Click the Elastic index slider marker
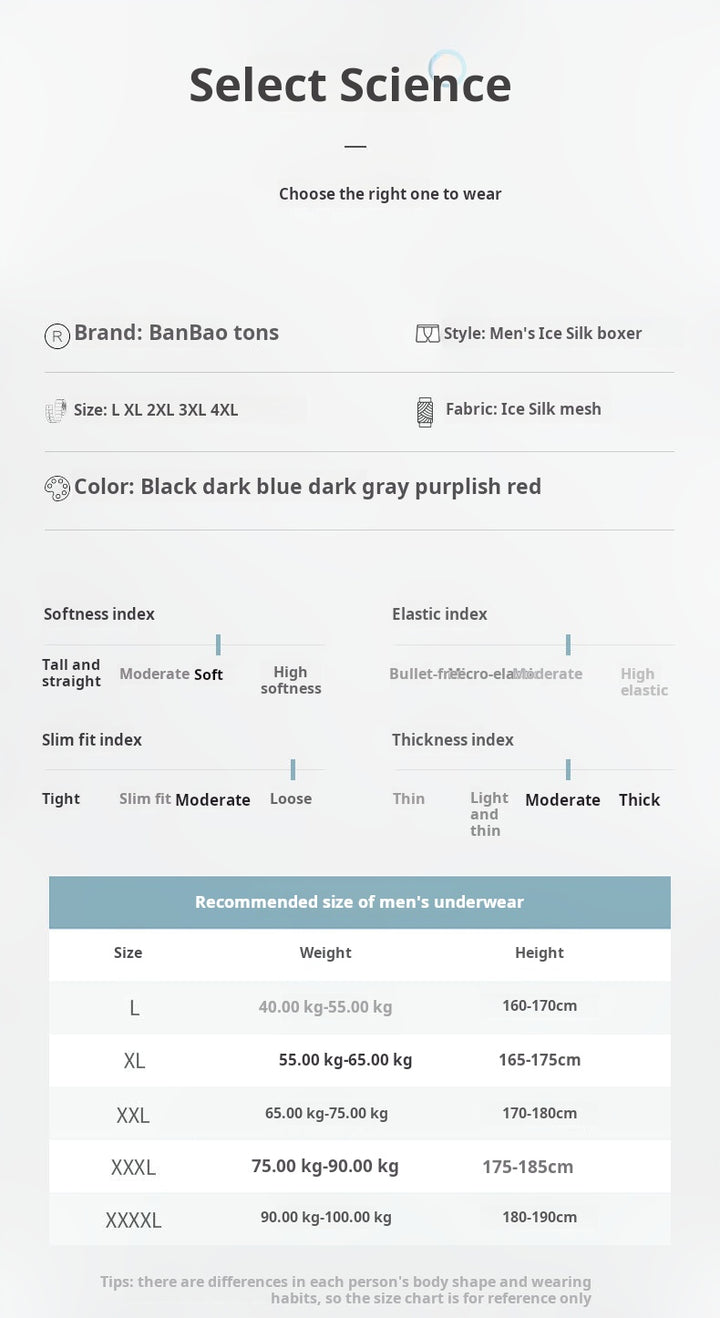Viewport: 720px width, 1318px height. [568, 645]
